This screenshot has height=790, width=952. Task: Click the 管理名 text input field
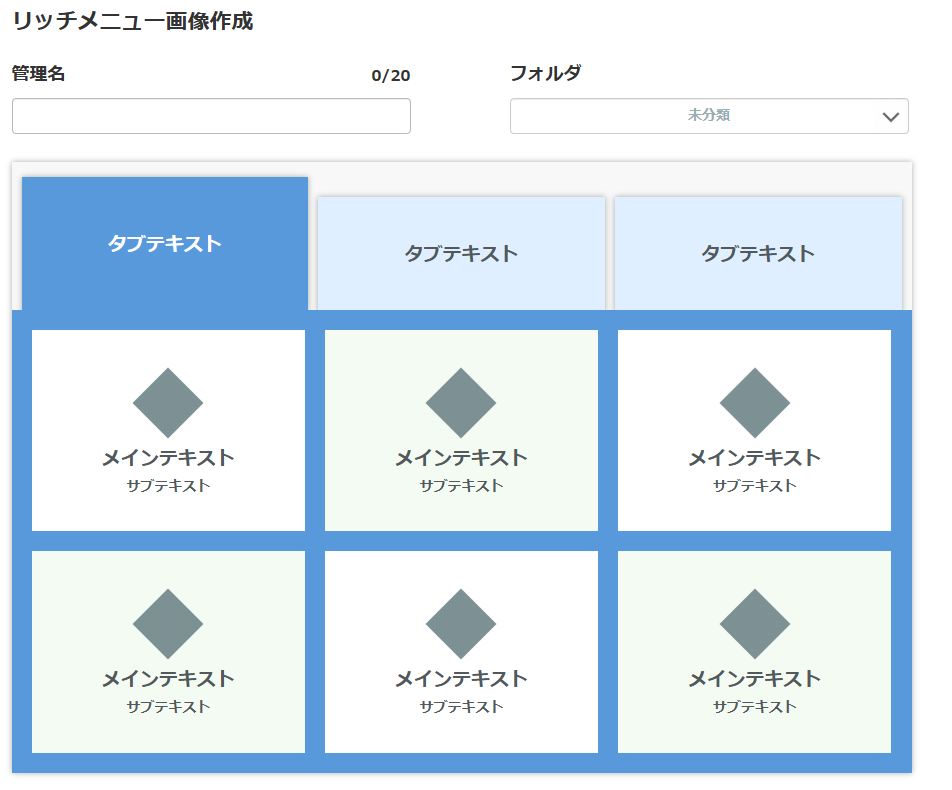(x=211, y=116)
